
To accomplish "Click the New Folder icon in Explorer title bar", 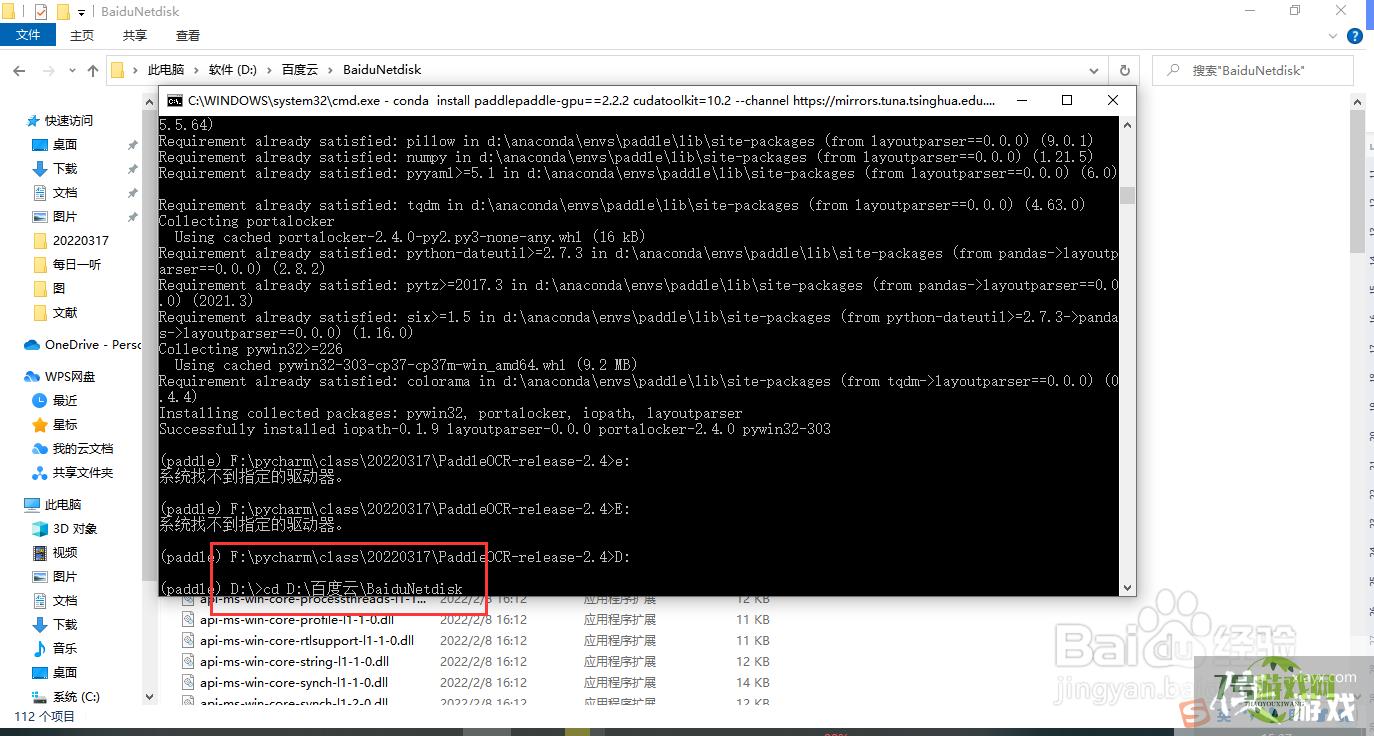I will click(x=62, y=12).
